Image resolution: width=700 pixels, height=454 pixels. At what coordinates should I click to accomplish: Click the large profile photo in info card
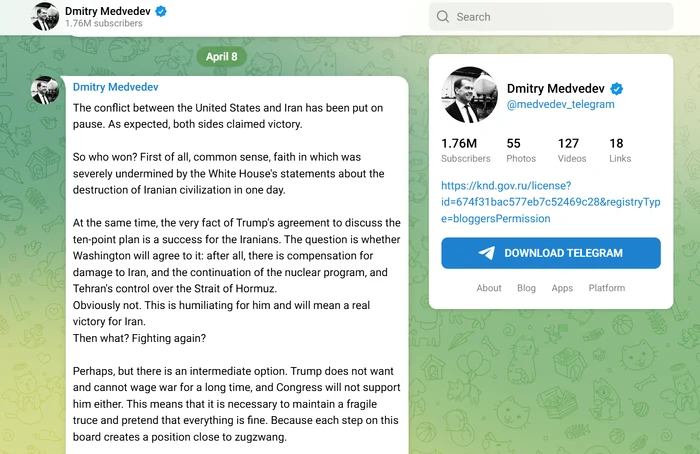pyautogui.click(x=470, y=95)
